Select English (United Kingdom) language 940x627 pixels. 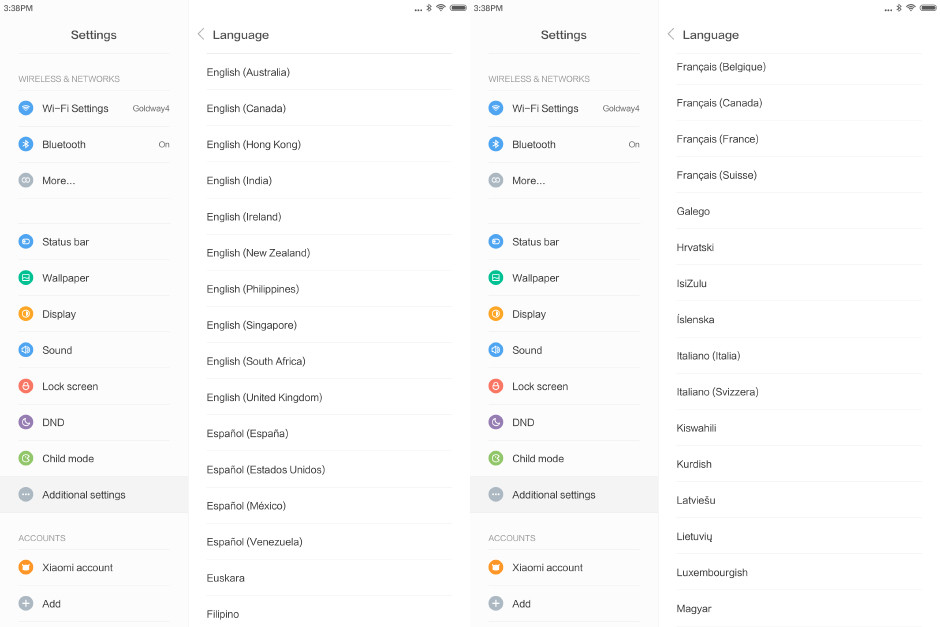[264, 397]
